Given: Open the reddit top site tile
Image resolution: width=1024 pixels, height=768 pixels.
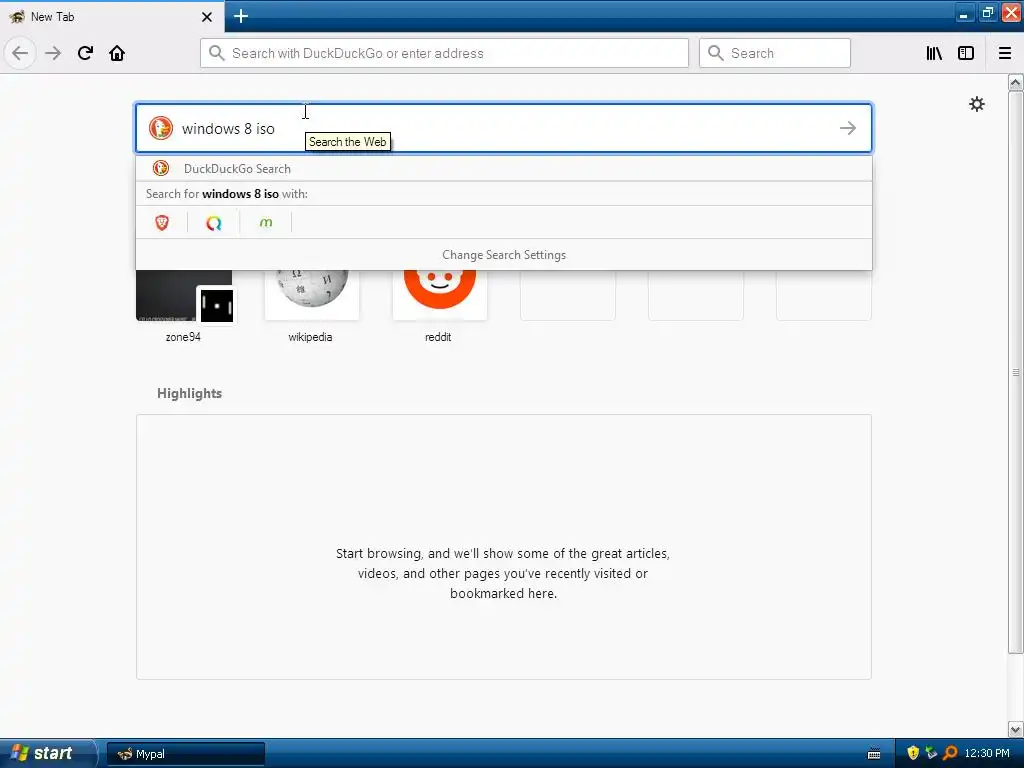Looking at the screenshot, I should (439, 306).
